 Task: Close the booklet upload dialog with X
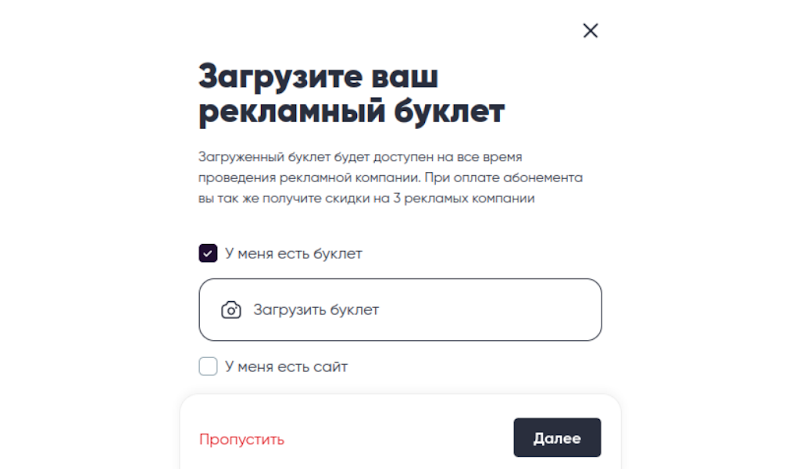coord(590,31)
